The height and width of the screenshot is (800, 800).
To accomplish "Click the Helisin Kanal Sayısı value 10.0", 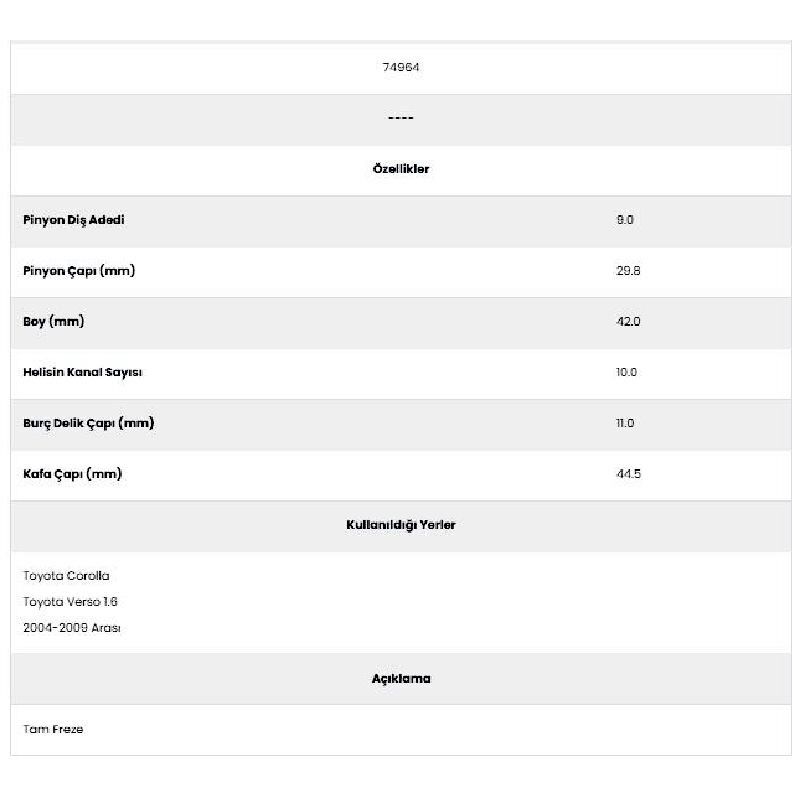I will click(x=626, y=372).
